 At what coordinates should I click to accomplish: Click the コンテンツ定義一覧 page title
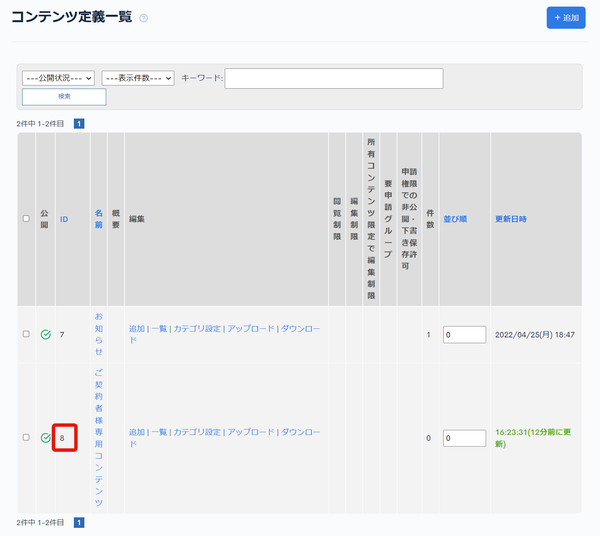tap(72, 17)
